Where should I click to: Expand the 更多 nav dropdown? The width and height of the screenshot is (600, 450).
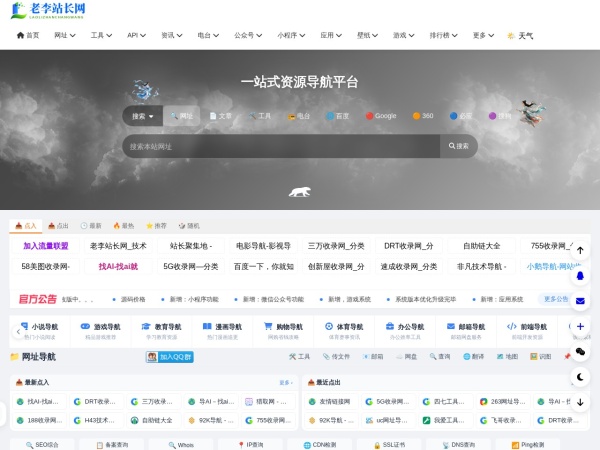pos(483,35)
